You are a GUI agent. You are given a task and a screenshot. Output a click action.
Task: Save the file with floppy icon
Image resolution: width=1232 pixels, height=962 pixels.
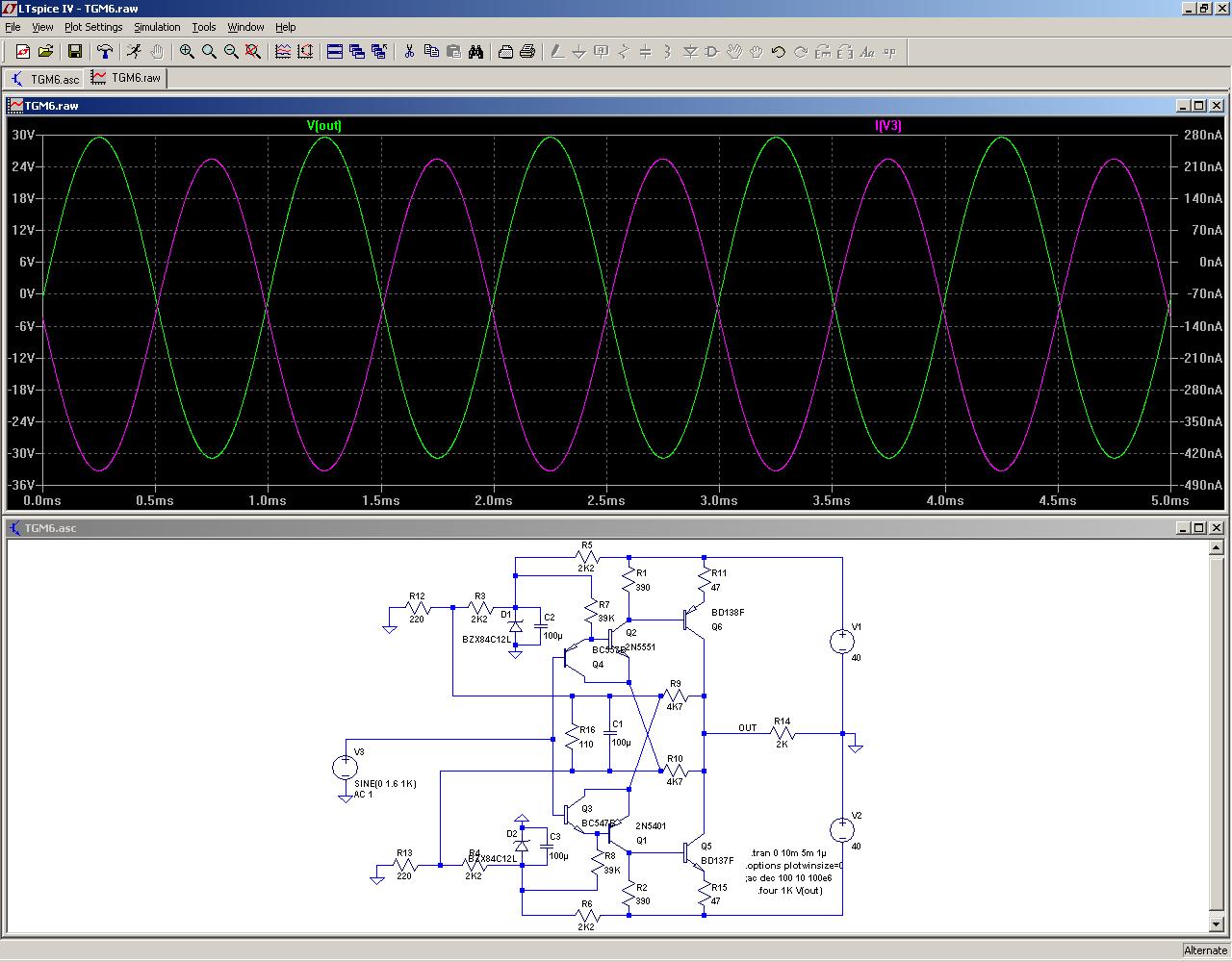pyautogui.click(x=75, y=52)
